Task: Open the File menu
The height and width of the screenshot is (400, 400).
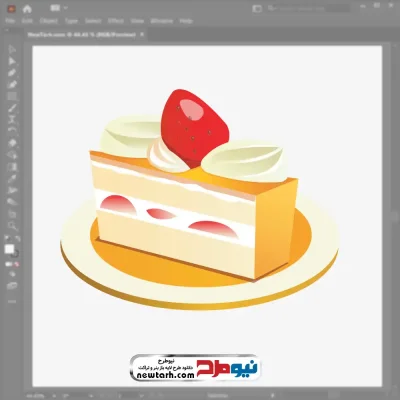Action: point(10,21)
